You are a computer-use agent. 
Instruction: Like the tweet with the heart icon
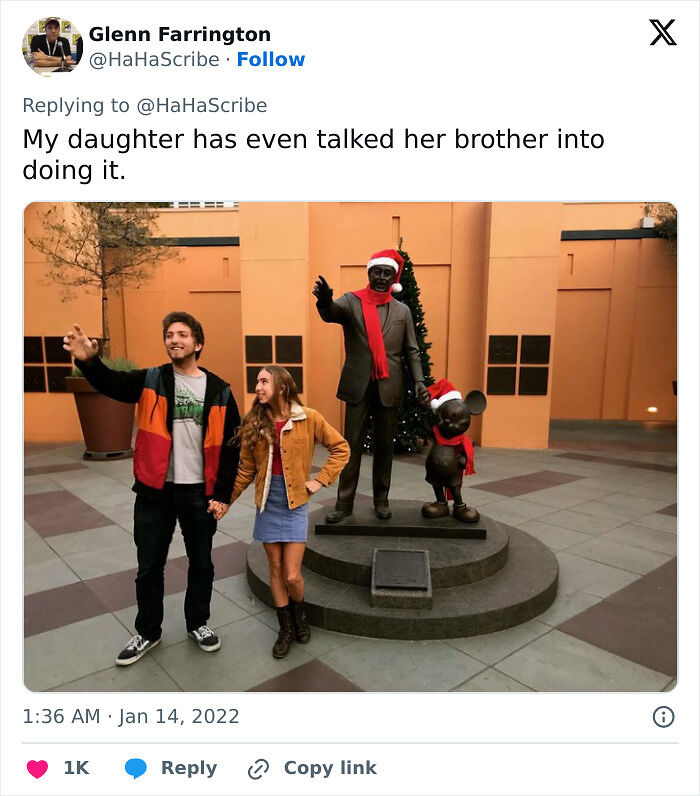[x=37, y=769]
